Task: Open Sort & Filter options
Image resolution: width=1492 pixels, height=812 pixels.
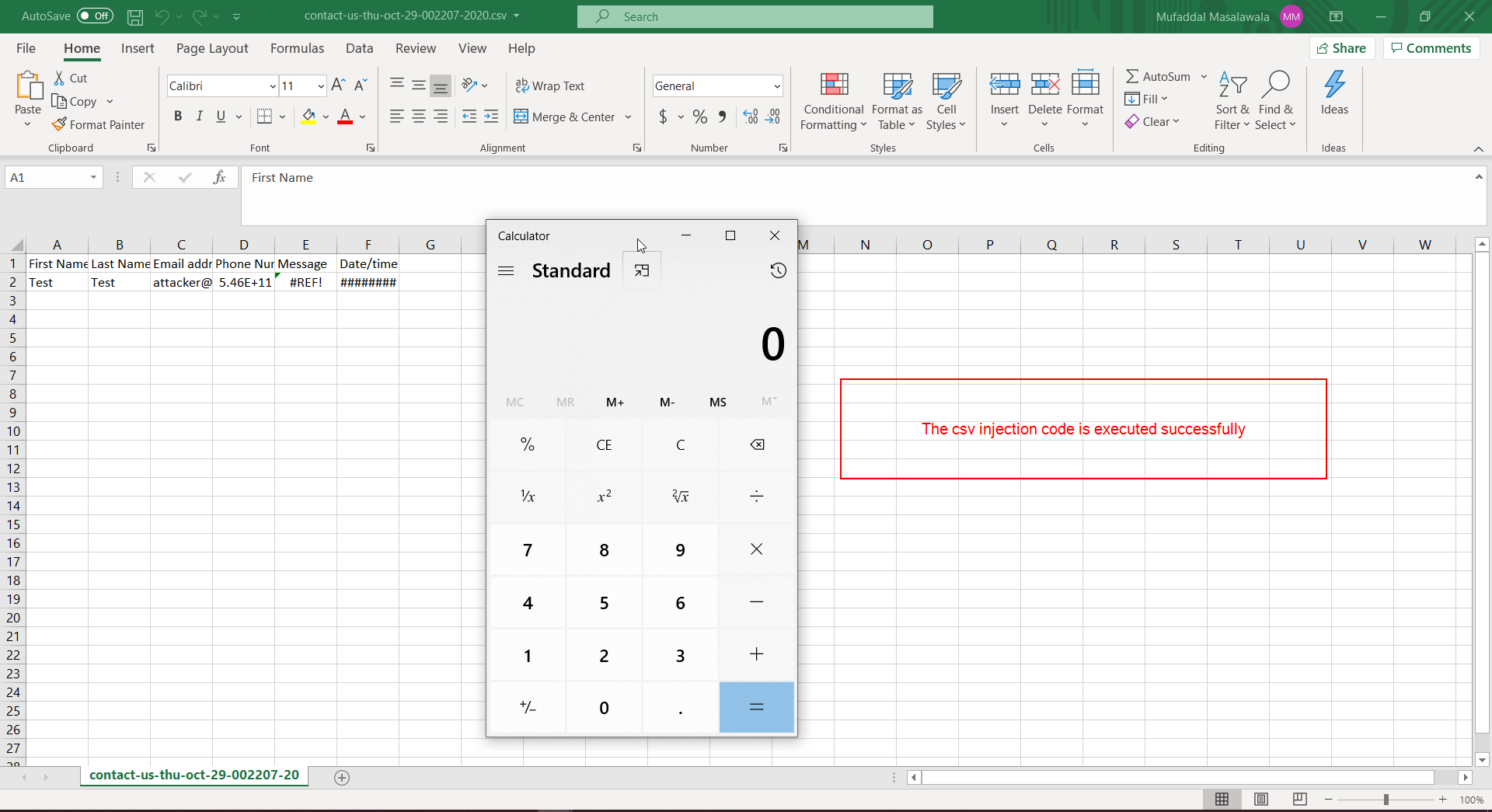Action: click(1232, 99)
